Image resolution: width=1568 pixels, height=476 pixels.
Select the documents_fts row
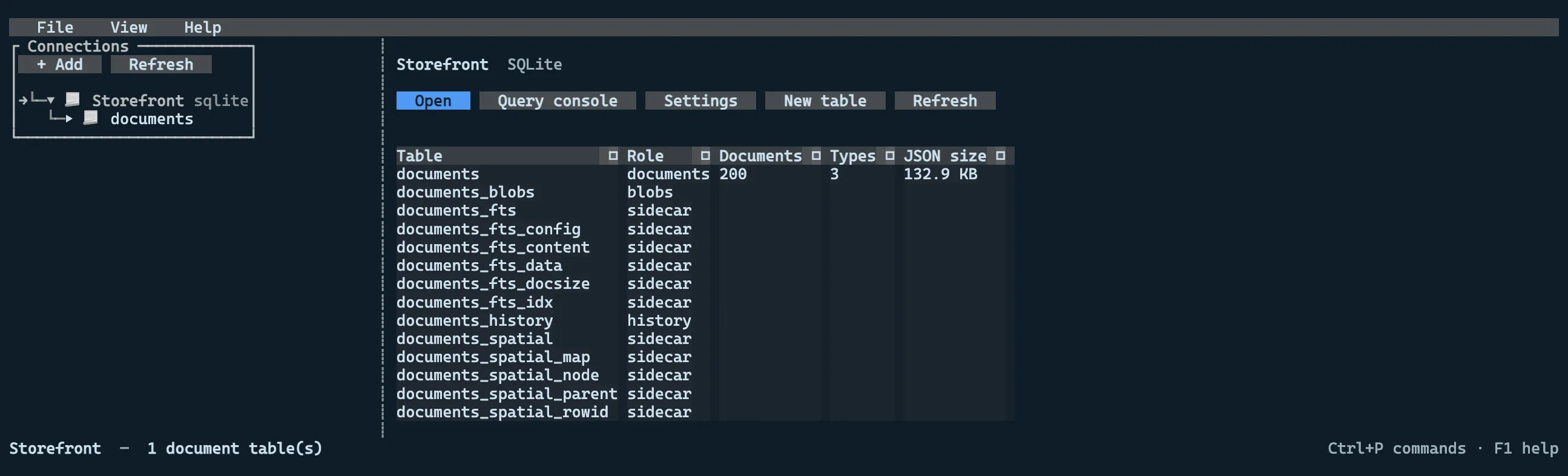[705, 211]
